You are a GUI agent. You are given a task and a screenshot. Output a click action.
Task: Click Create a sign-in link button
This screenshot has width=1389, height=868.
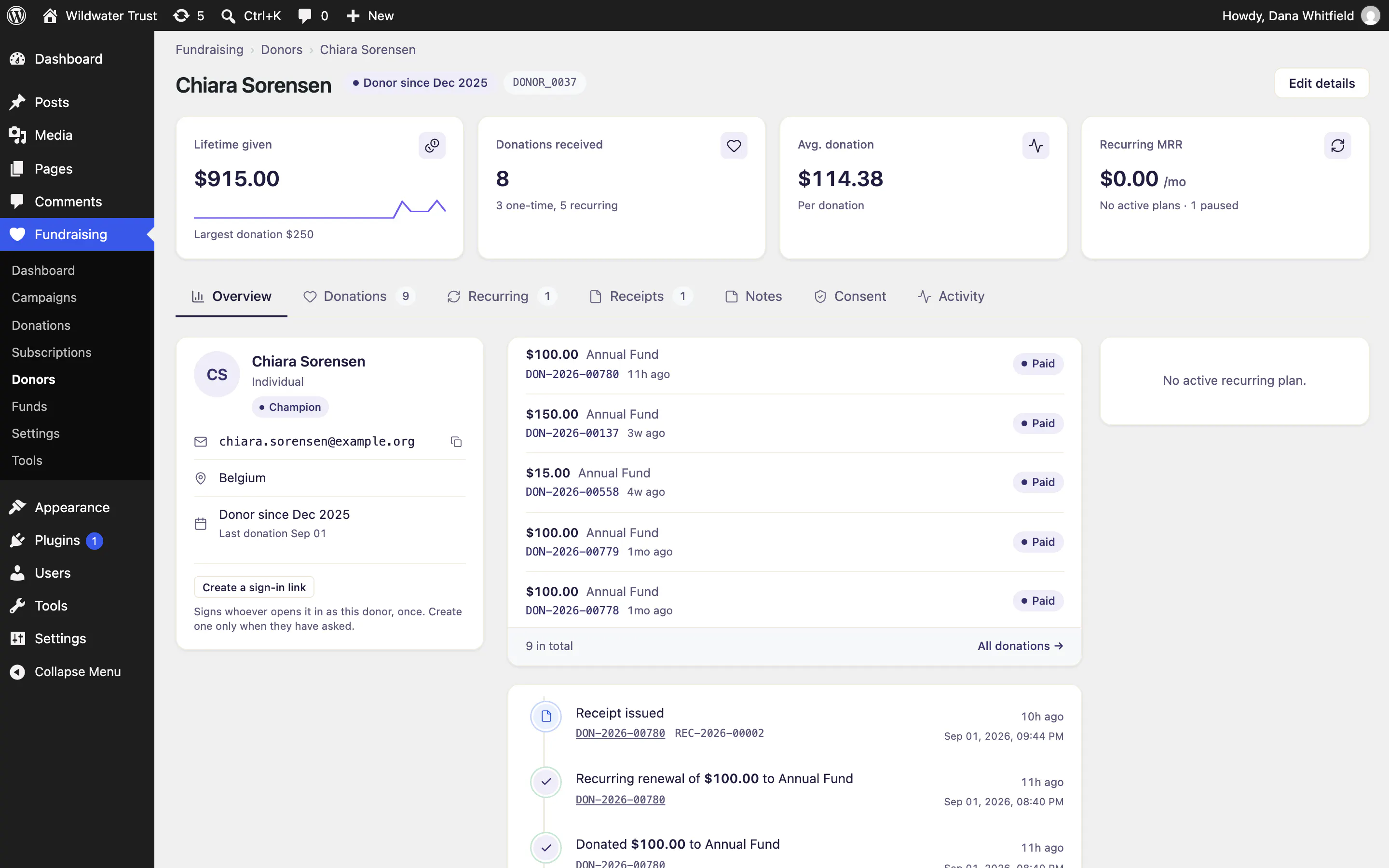(x=254, y=587)
